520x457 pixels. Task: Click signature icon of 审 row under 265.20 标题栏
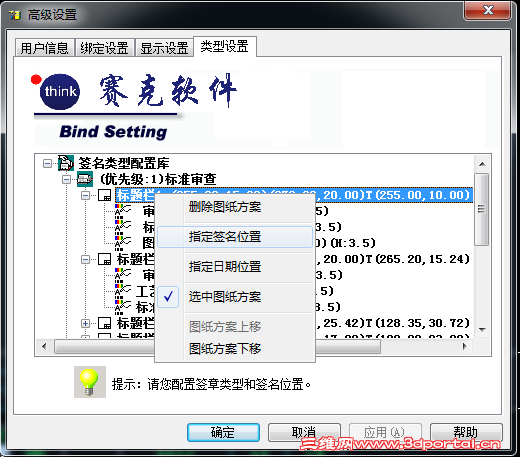coord(123,275)
